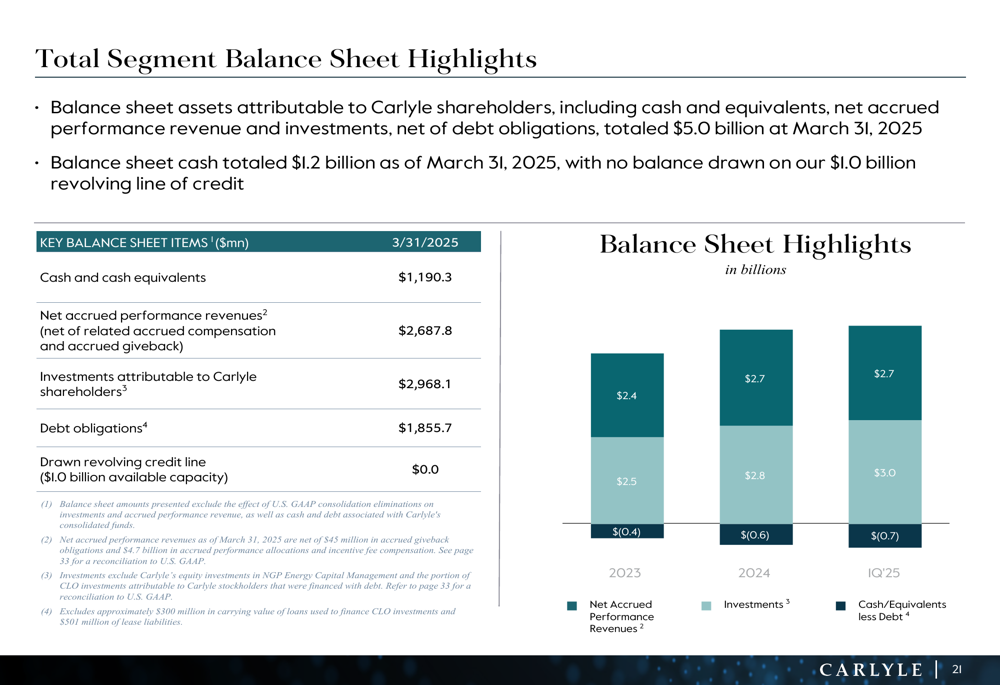Click footnote (4) about CLO loans excluded
Screen dimensions: 1000x685
point(248,616)
